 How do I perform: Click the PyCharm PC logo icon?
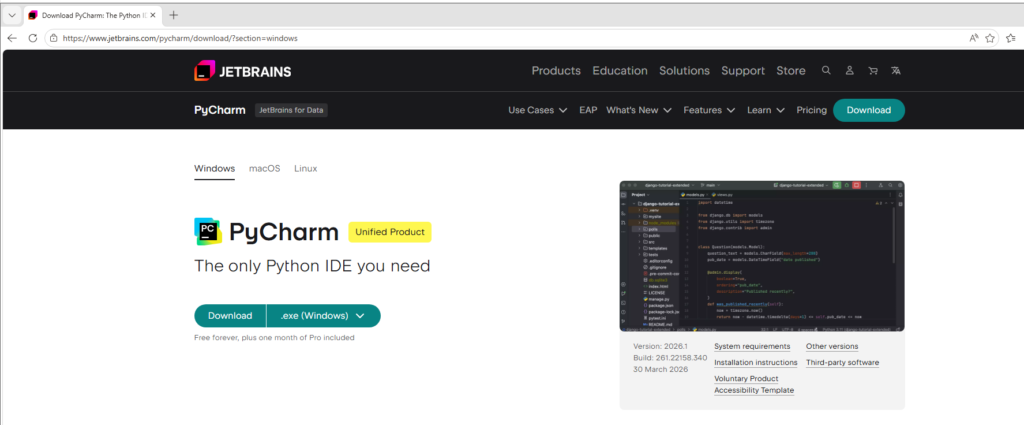click(x=208, y=232)
